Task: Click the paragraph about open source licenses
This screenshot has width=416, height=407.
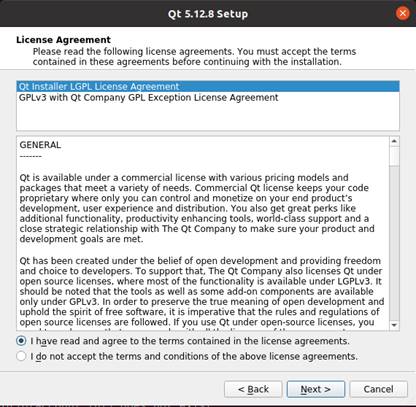Action: pyautogui.click(x=202, y=292)
